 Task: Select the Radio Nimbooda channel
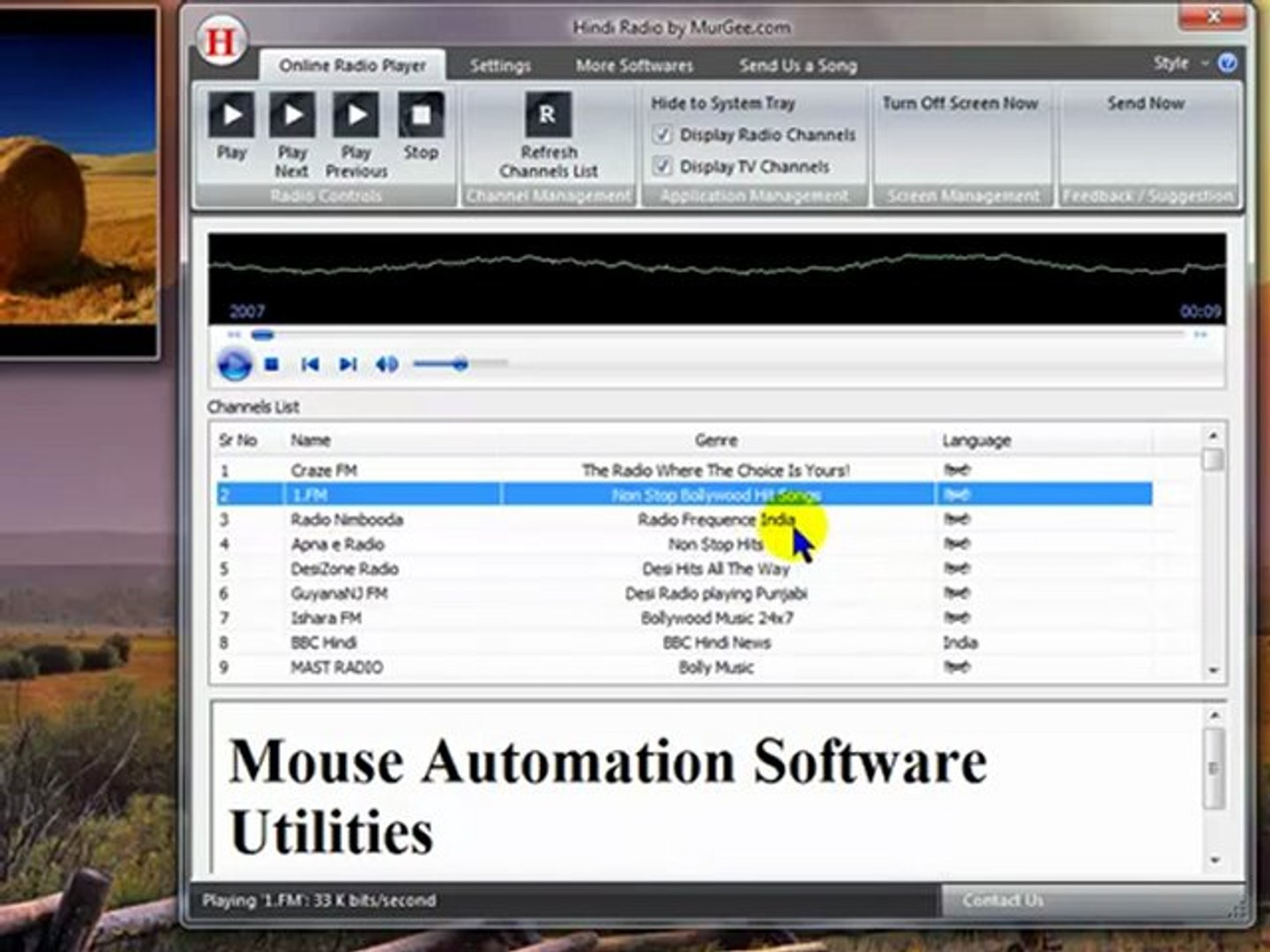pyautogui.click(x=347, y=519)
